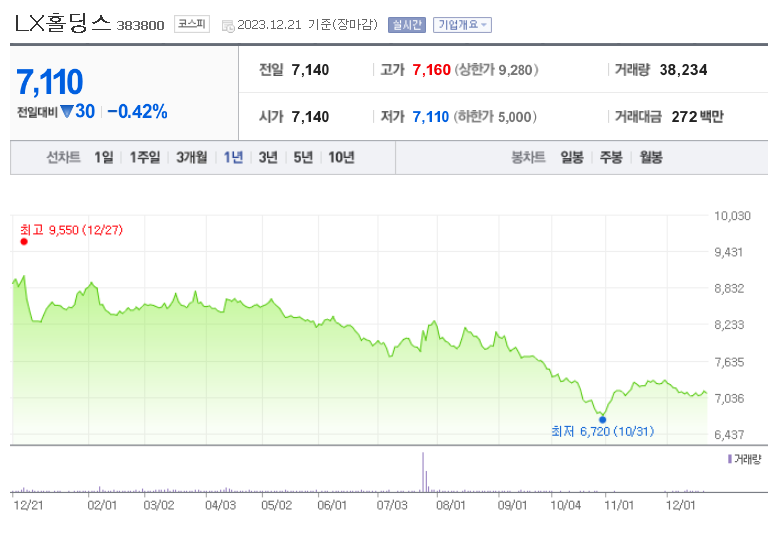Screen dimensions: 768x533
Task: Click the 02/01 date axis label
Action: (x=102, y=505)
